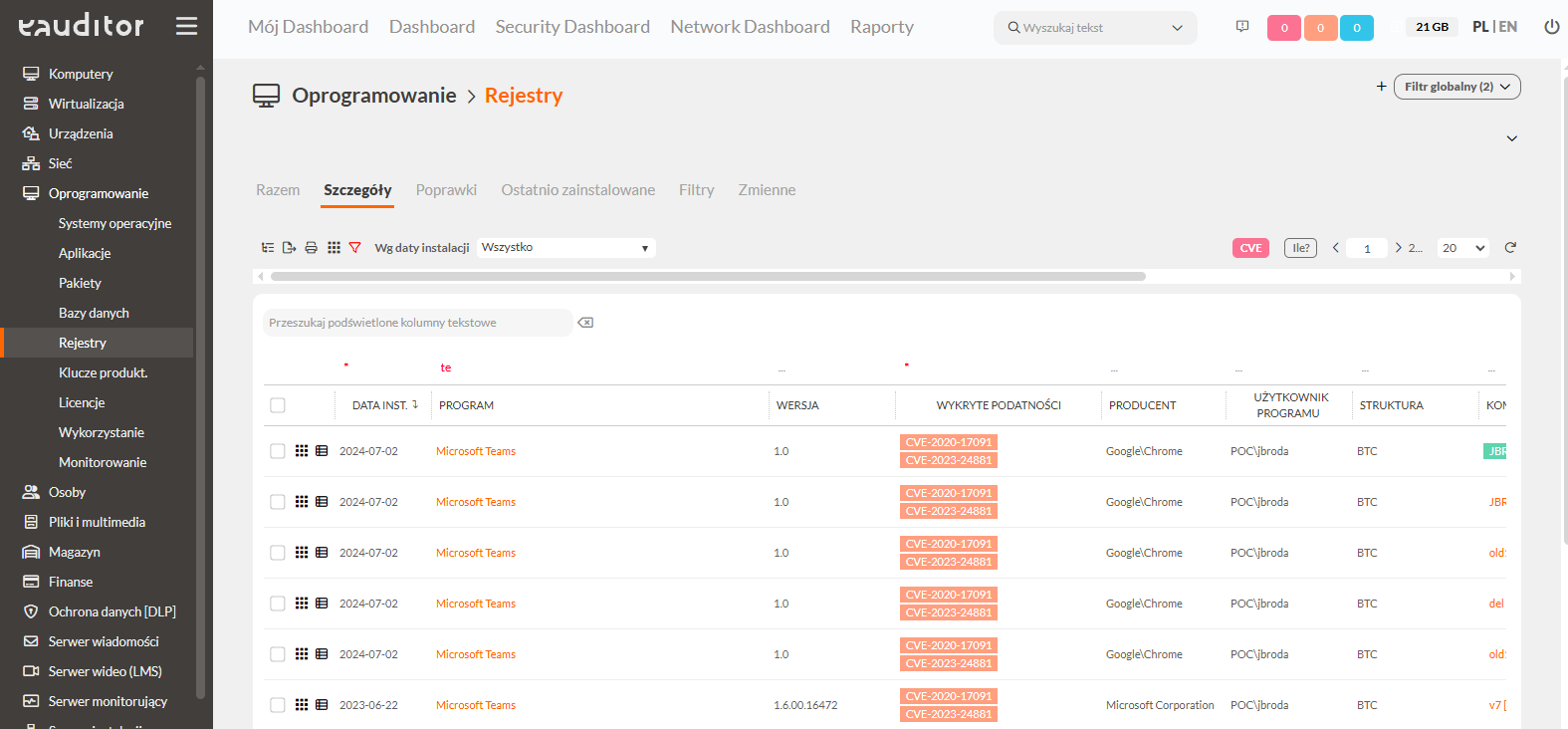Open the column grid icon in the toolbar
The image size is (1568, 729).
point(334,247)
